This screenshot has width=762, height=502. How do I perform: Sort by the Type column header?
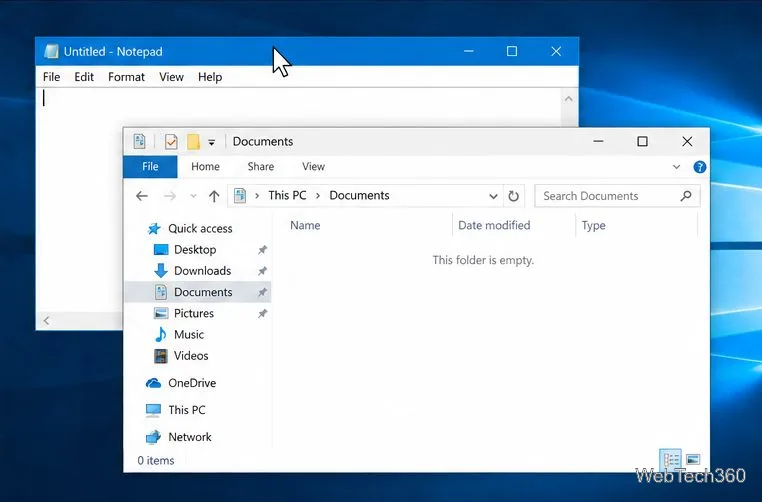pos(593,225)
